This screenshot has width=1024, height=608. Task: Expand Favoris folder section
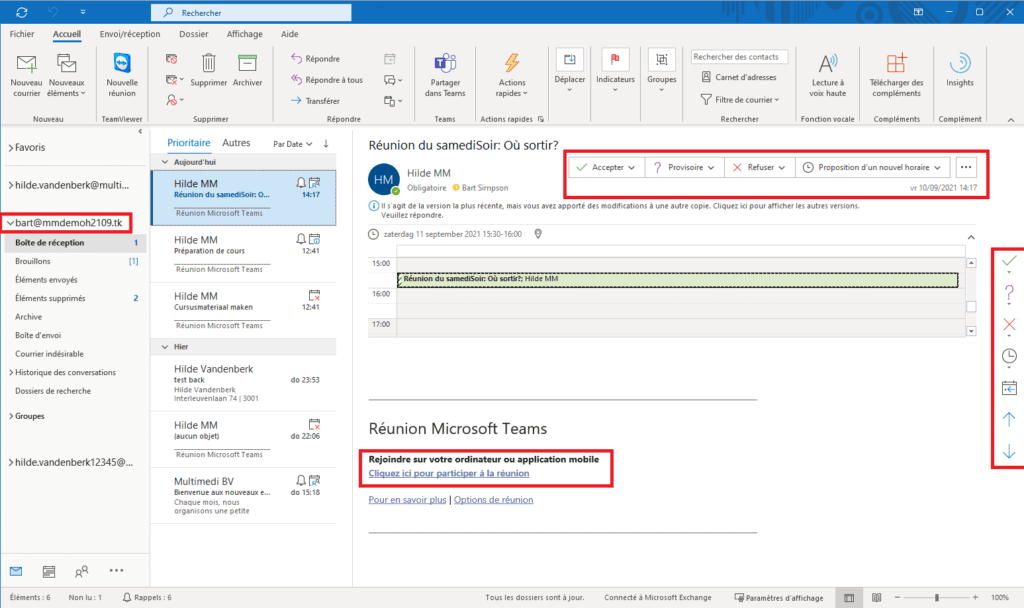11,148
